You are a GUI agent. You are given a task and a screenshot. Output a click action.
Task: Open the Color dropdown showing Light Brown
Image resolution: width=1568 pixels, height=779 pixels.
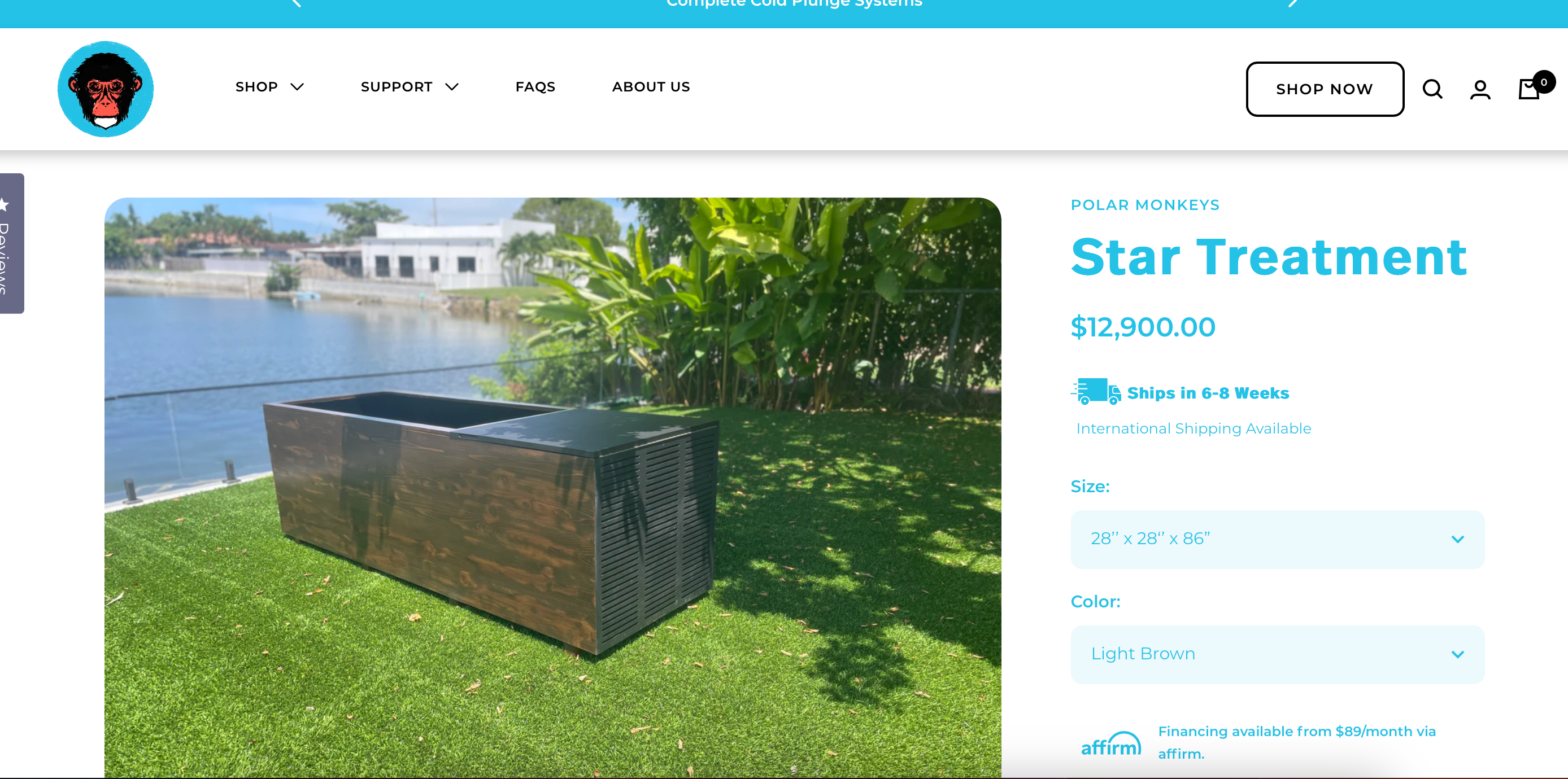click(x=1277, y=654)
